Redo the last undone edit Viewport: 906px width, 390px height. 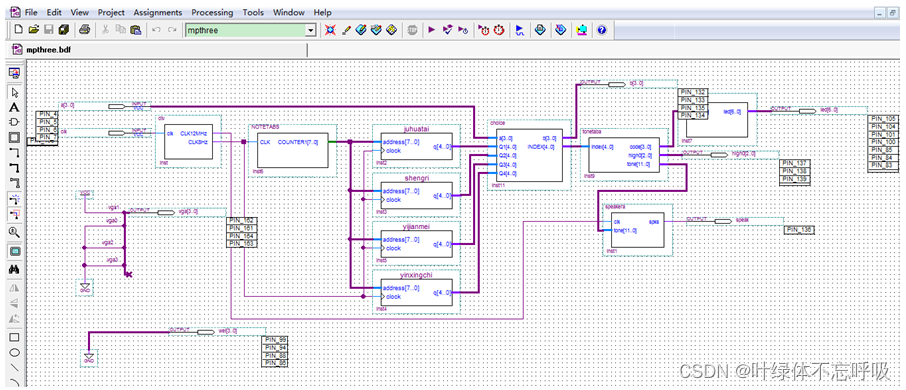(172, 29)
